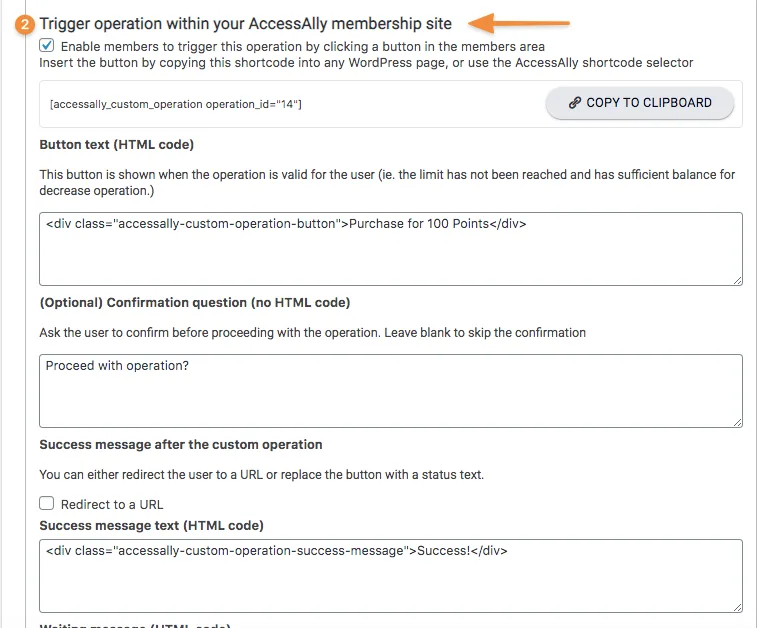Click the "Button text (HTML code)" label
Viewport: 757px width, 628px height.
(117, 145)
